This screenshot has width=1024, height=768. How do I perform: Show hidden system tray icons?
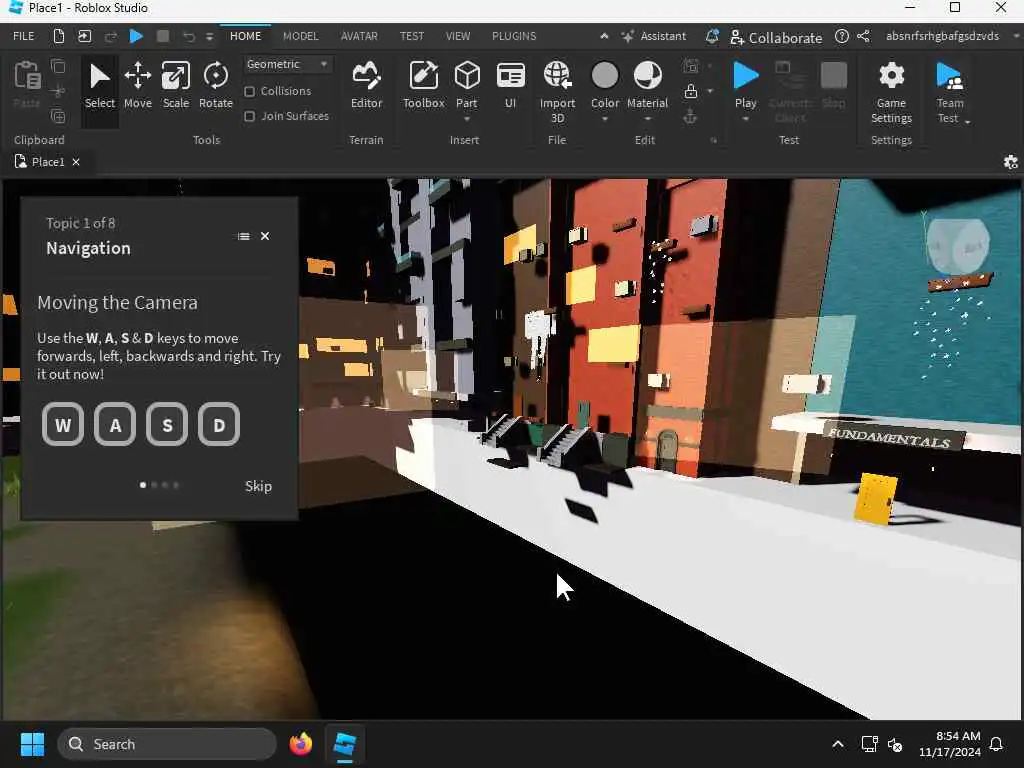click(837, 744)
